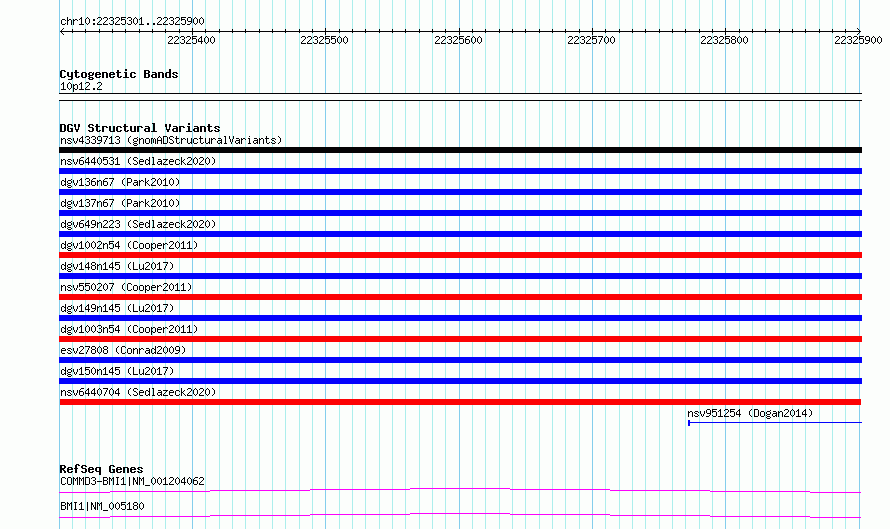Viewport: 890px width, 529px height.
Task: Select variant label nsv4339713 (gnomADStructuralVariants)
Action: [x=171, y=140]
